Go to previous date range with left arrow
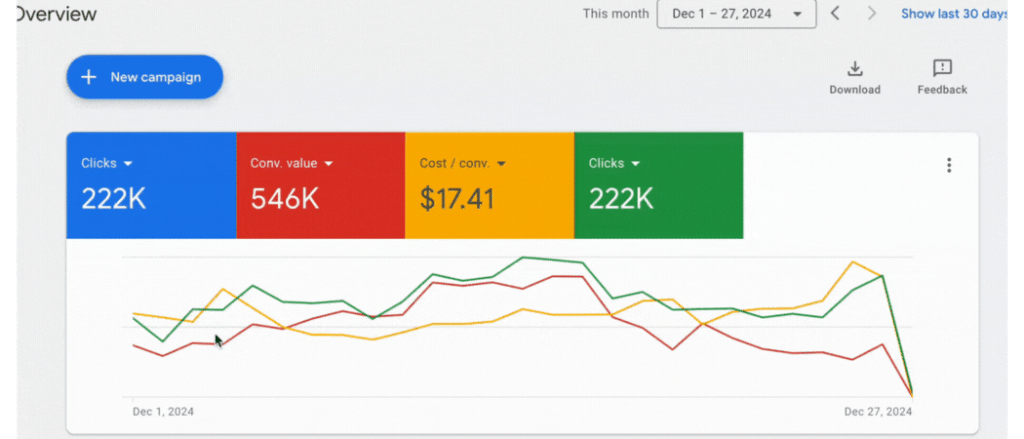This screenshot has height=439, width=1024. pos(836,14)
